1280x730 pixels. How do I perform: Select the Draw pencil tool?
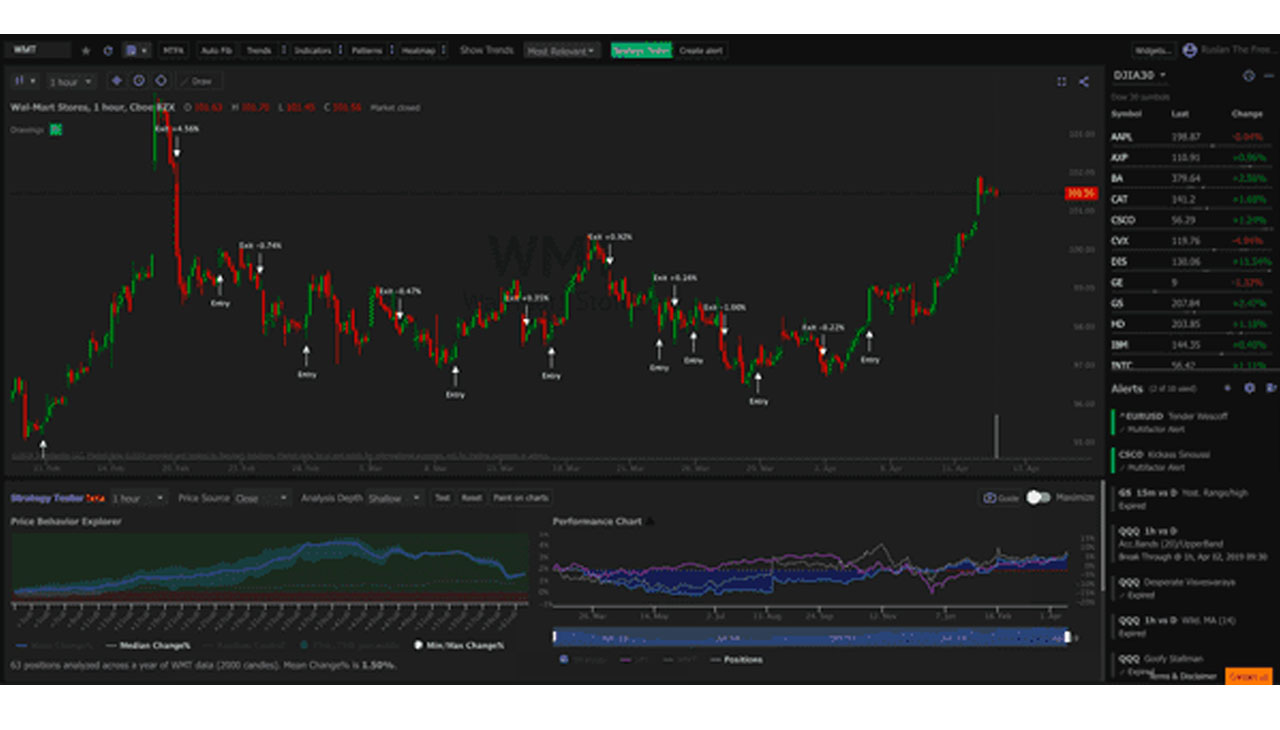tap(198, 81)
